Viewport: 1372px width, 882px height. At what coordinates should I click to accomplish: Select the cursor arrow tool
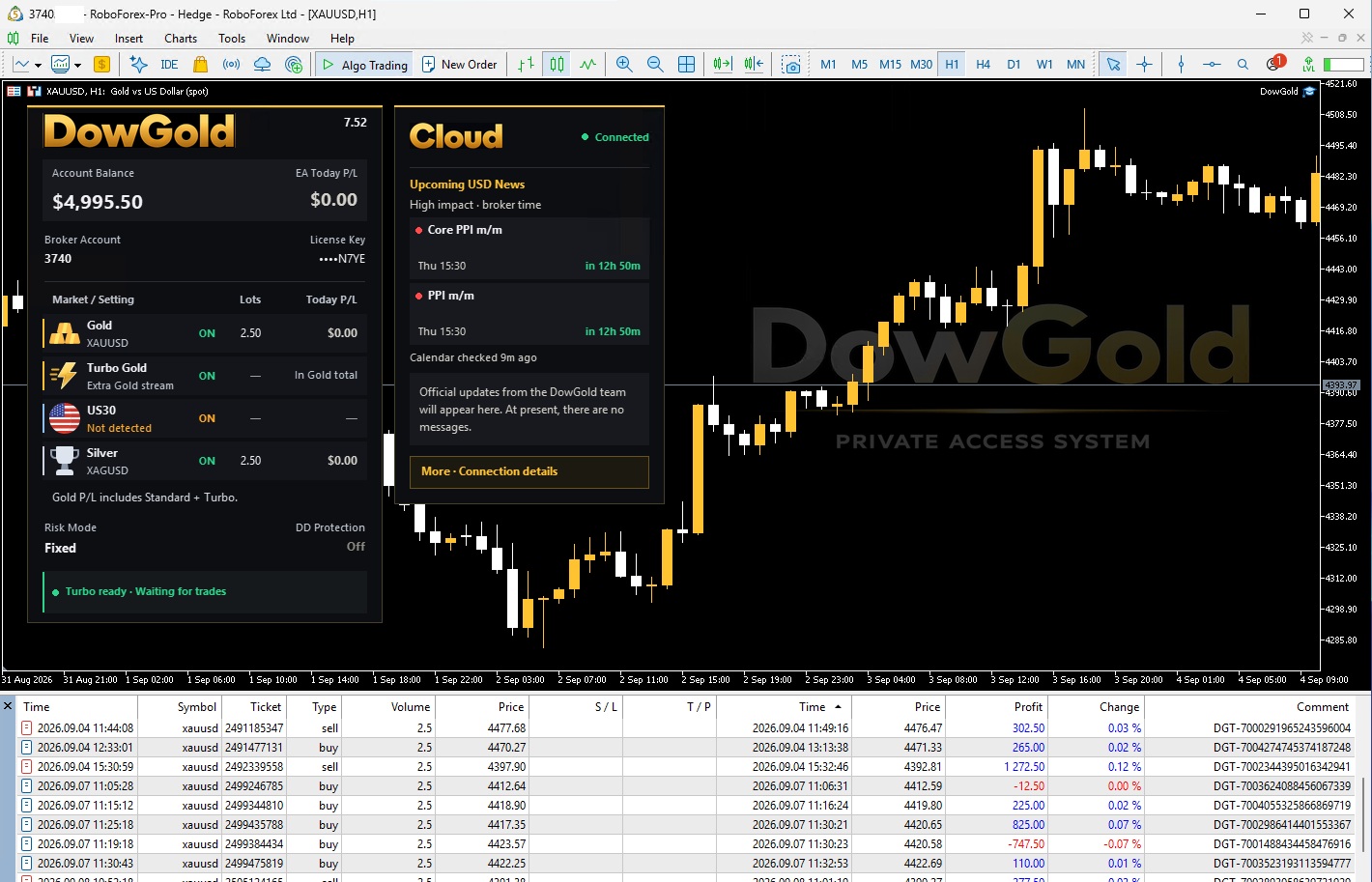[1113, 65]
